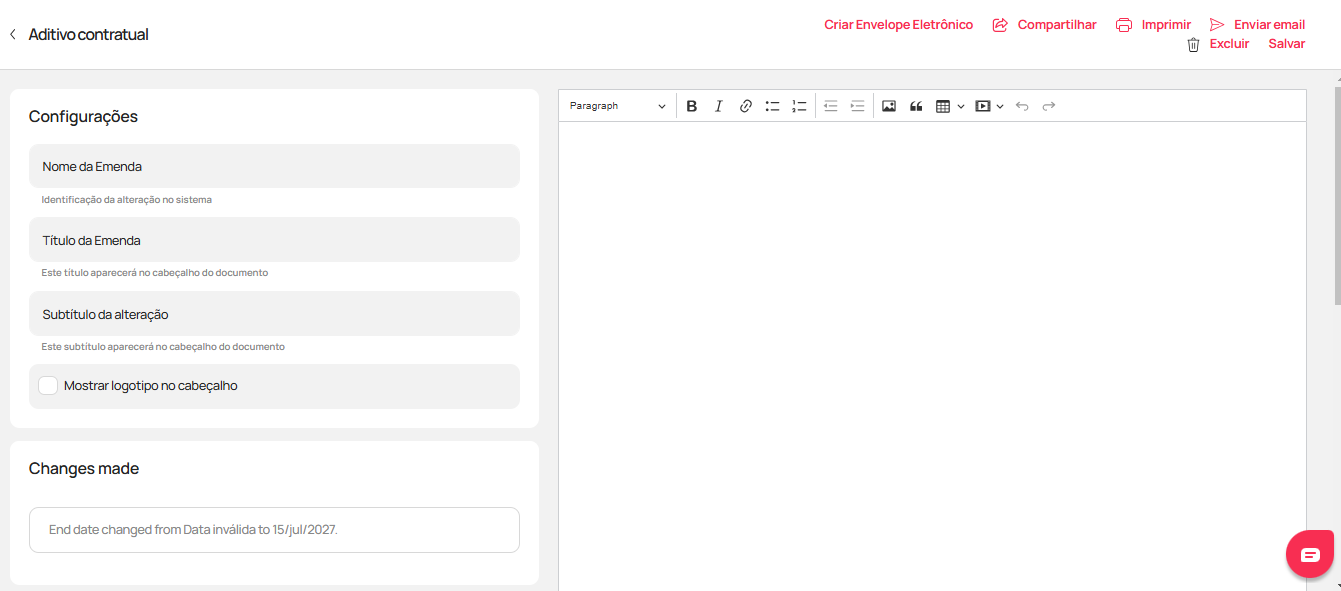Click hint Este subtítulo aparecerá no cabeçalho
Image resolution: width=1341 pixels, height=591 pixels.
click(x=163, y=347)
